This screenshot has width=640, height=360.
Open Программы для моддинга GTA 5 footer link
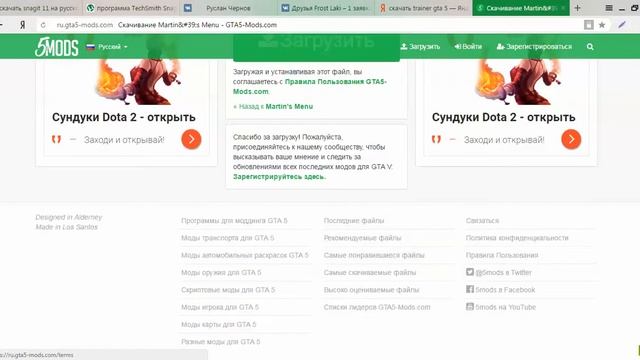pos(234,220)
